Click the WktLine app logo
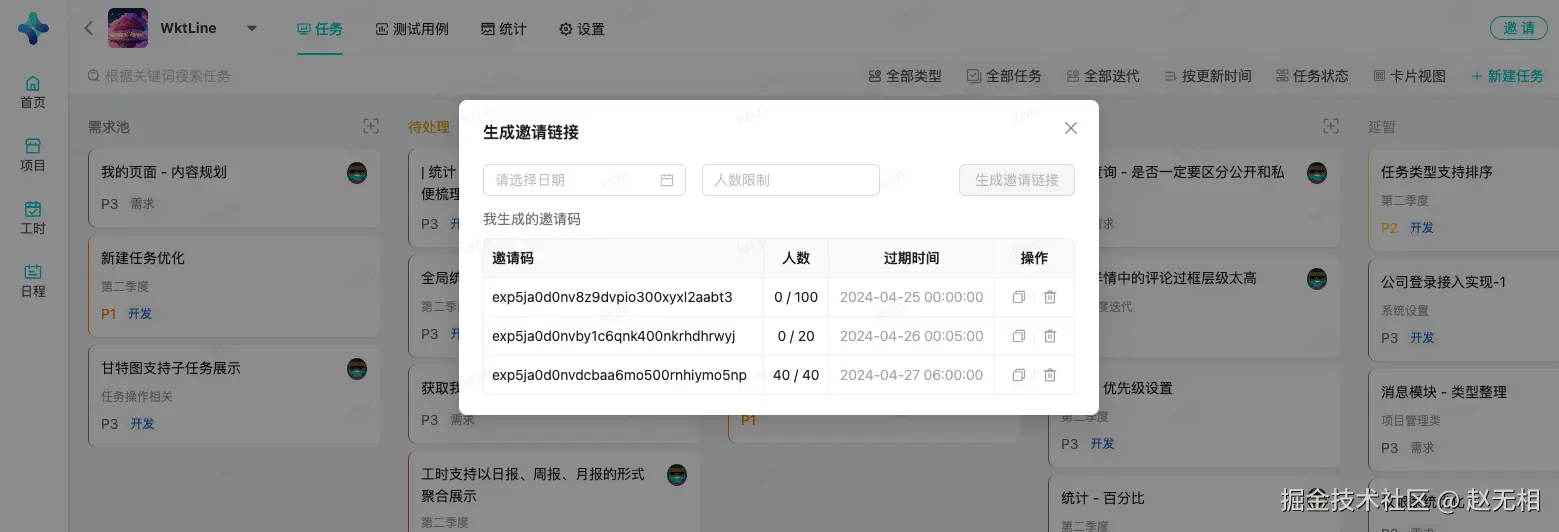 click(33, 28)
